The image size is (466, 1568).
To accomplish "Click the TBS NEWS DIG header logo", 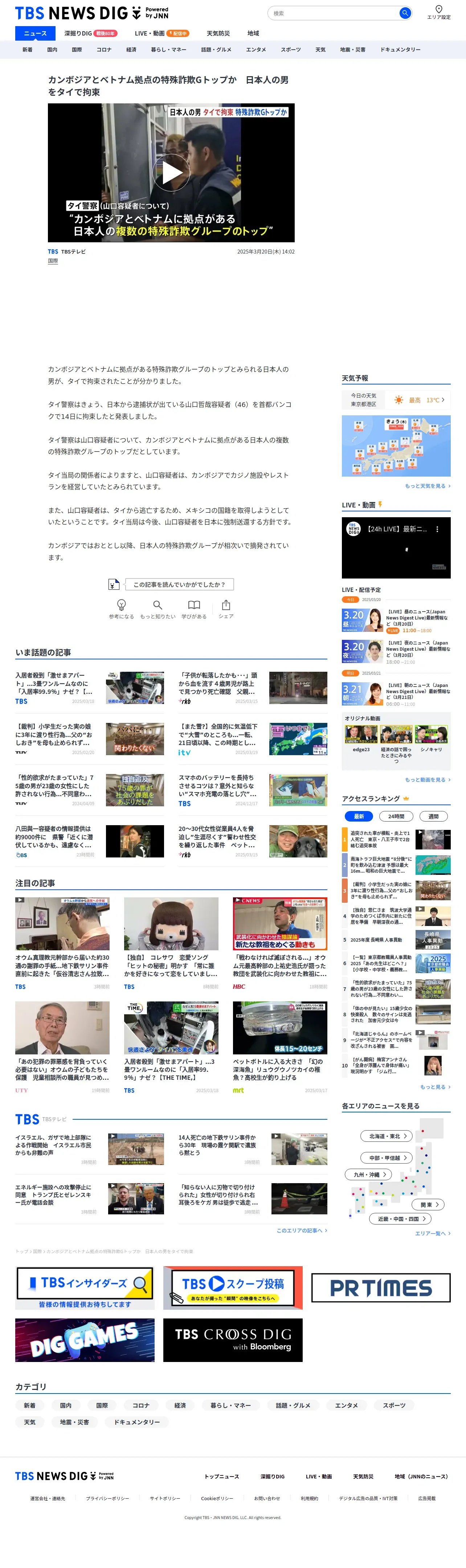I will [x=91, y=13].
